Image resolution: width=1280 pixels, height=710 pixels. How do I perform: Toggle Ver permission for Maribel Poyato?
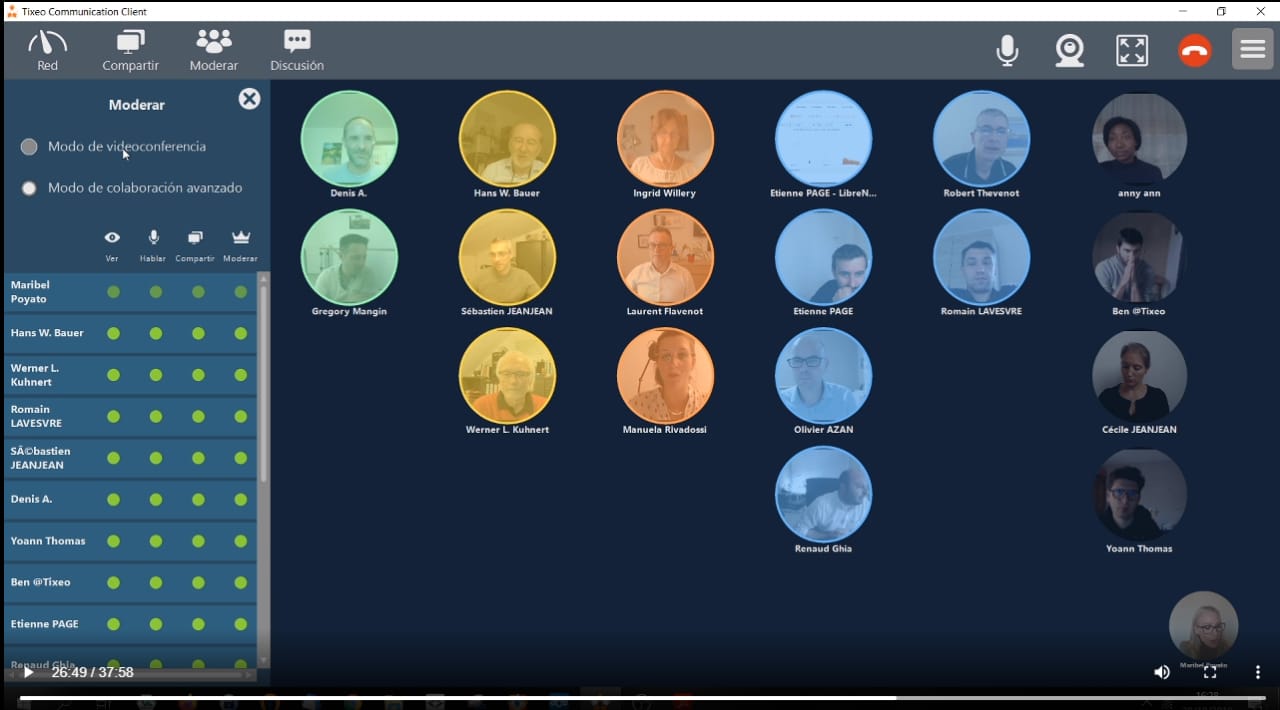(x=113, y=292)
